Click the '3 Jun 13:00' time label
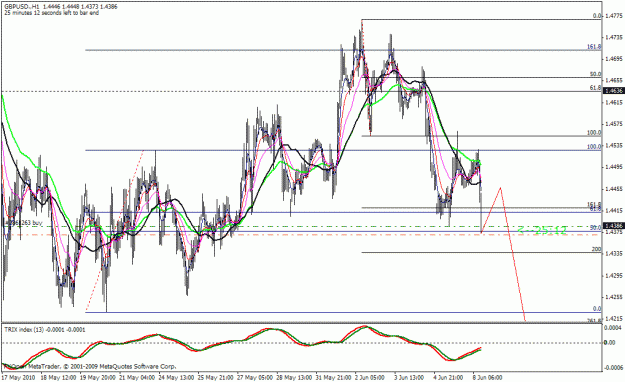 coord(409,377)
